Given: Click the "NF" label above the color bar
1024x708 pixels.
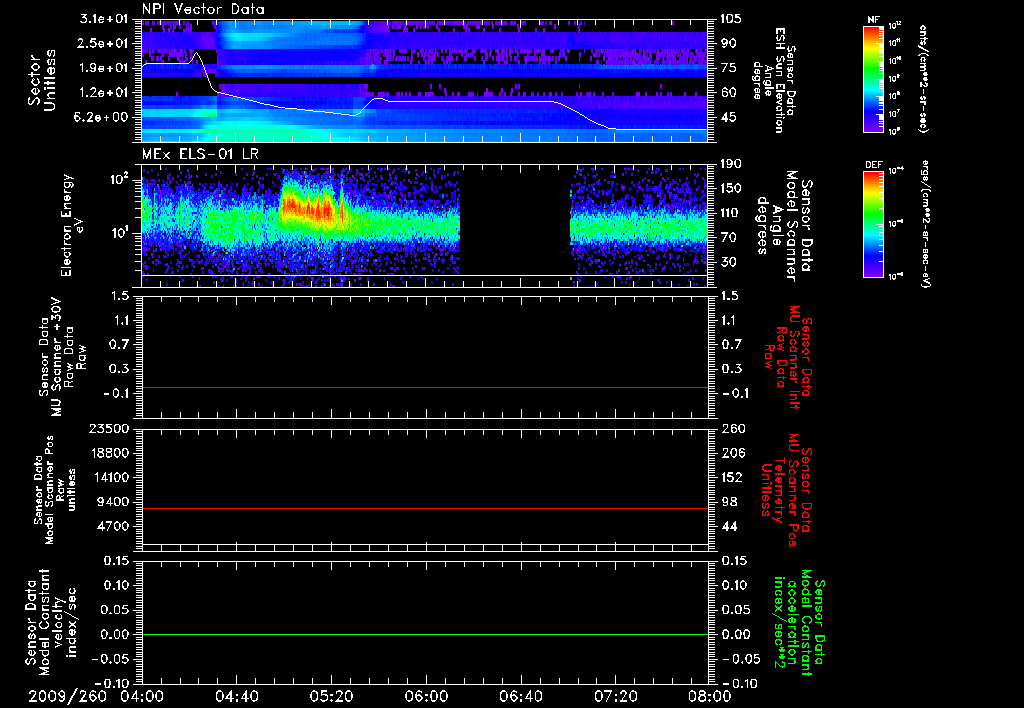Looking at the screenshot, I should [x=873, y=20].
